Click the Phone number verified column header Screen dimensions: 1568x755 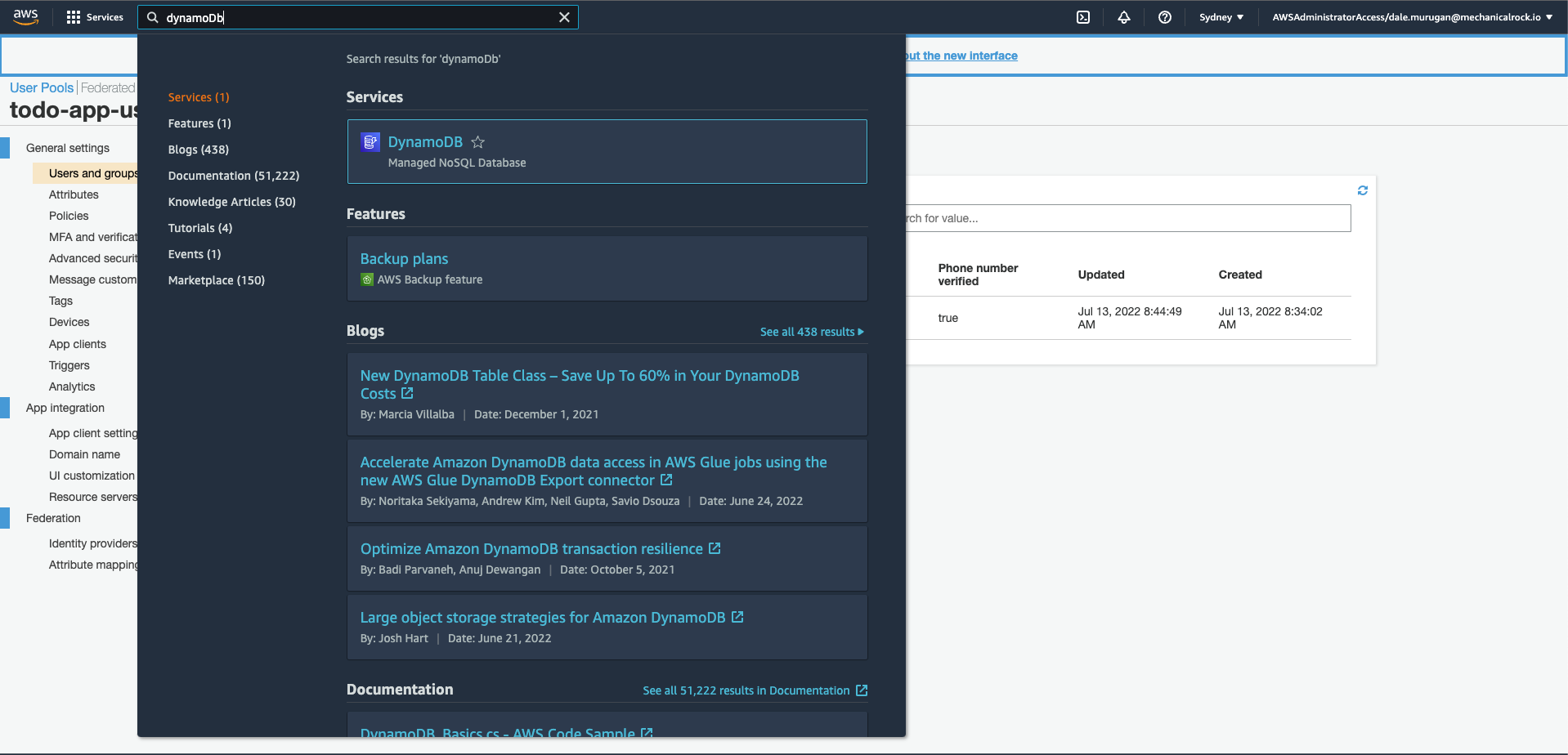(978, 275)
